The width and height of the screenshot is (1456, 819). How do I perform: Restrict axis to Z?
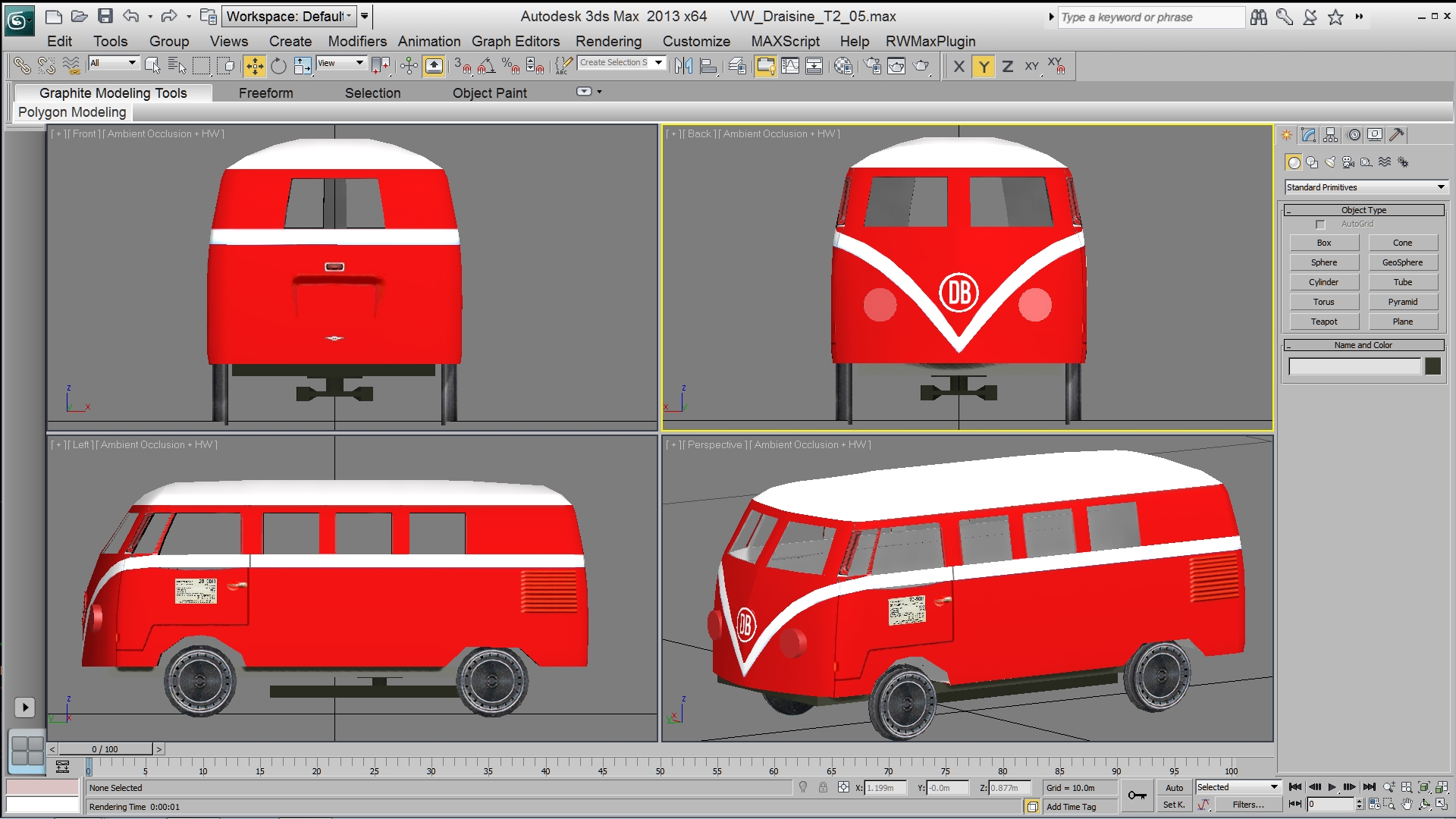pyautogui.click(x=1007, y=67)
